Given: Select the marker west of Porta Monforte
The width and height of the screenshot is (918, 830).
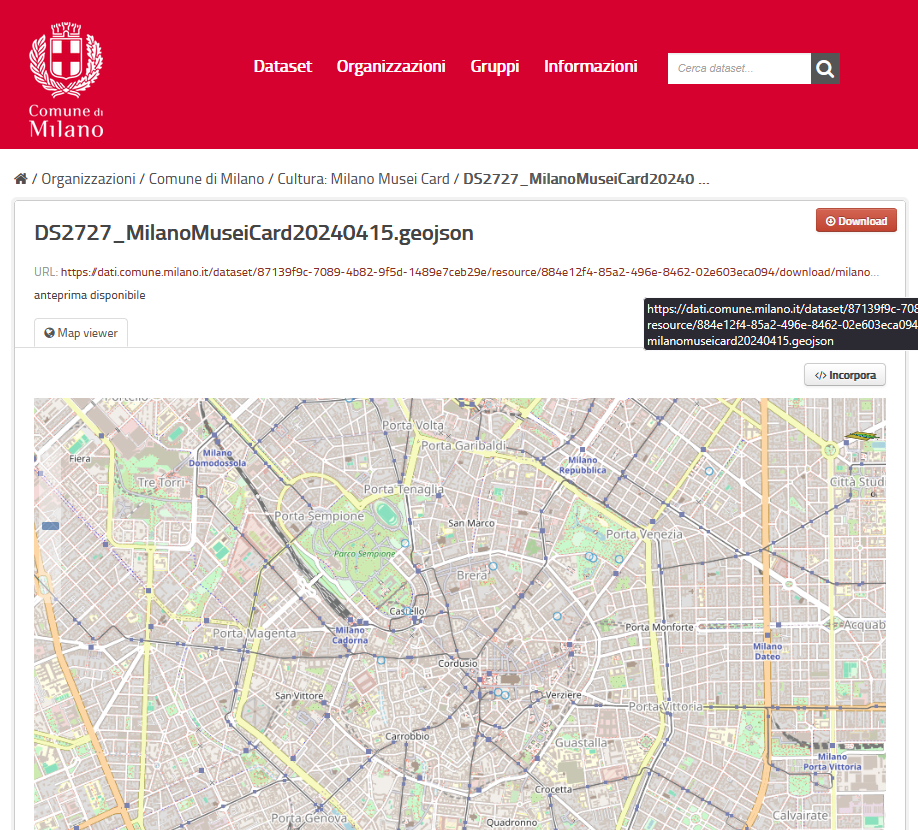Looking at the screenshot, I should pos(557,616).
